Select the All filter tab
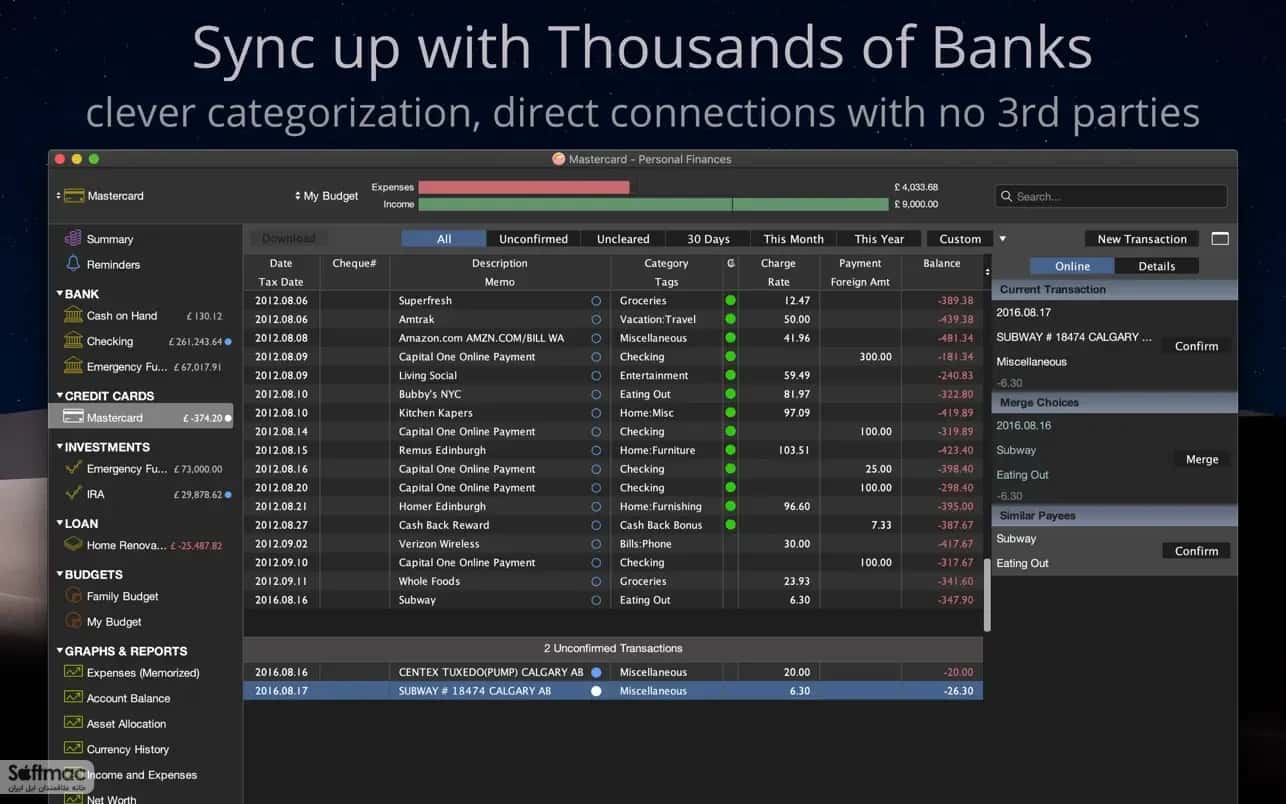The width and height of the screenshot is (1286, 804). [x=444, y=239]
